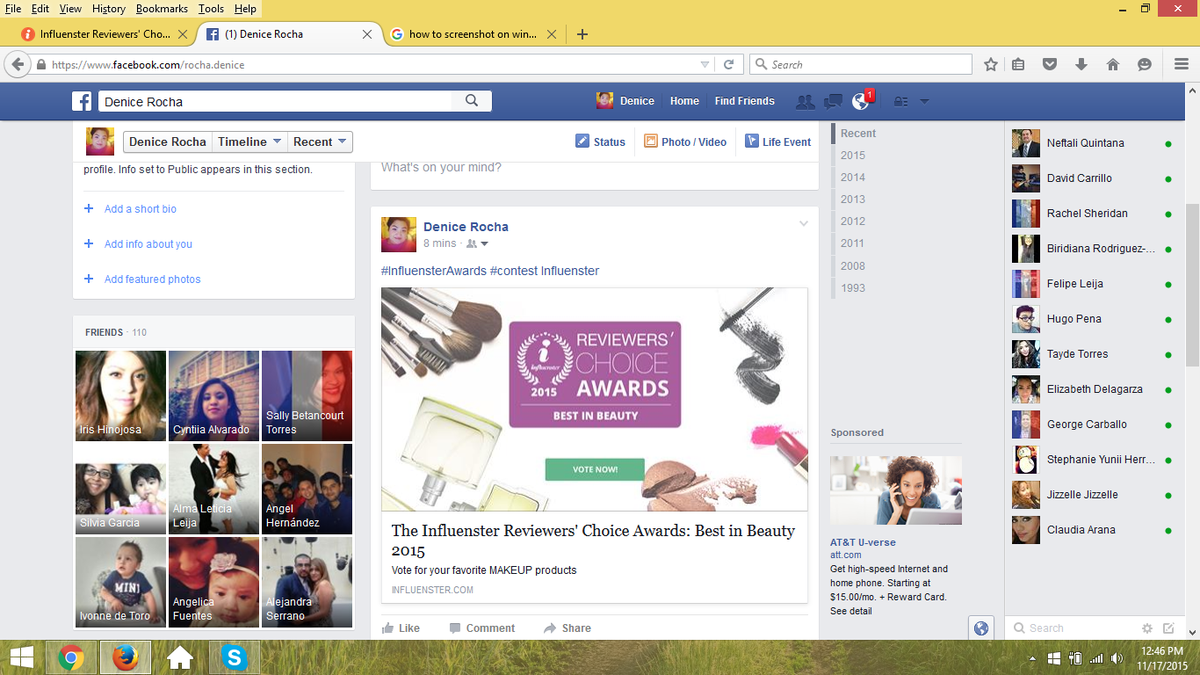The image size is (1200, 675).
Task: Close the Denice Rocha tab
Action: (367, 34)
